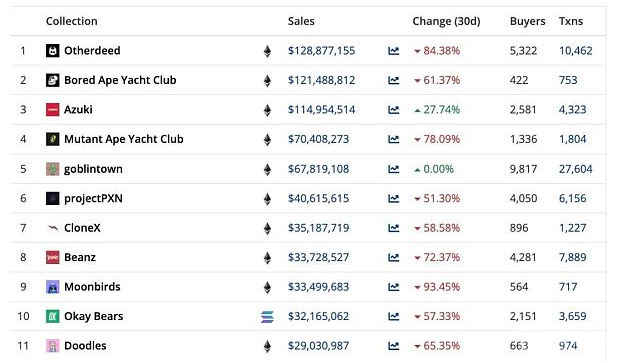Click goblintown transactions count 27,604
The image size is (629, 363).
[575, 169]
